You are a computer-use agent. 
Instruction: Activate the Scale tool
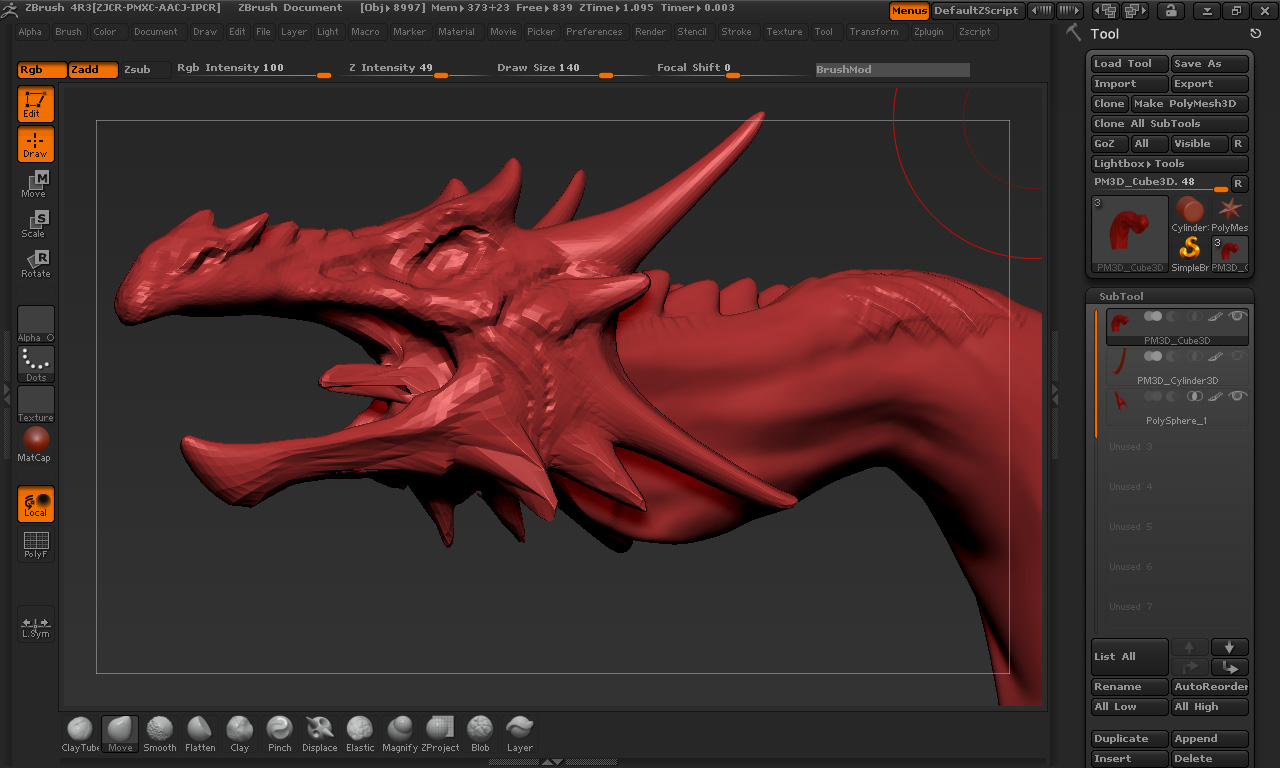coord(35,224)
